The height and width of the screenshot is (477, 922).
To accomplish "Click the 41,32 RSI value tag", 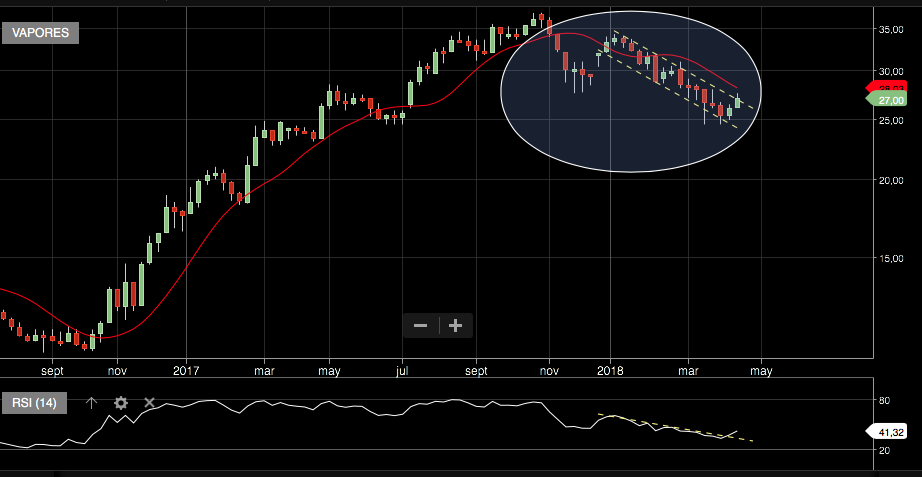I will 887,431.
